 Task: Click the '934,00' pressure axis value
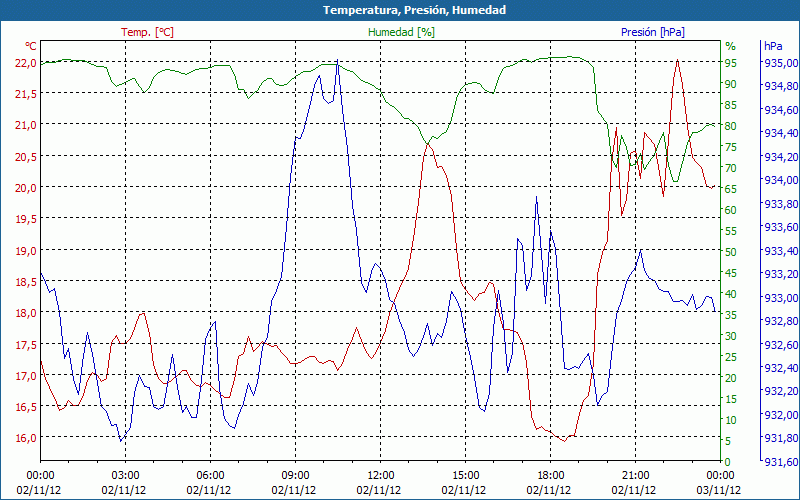[x=781, y=180]
